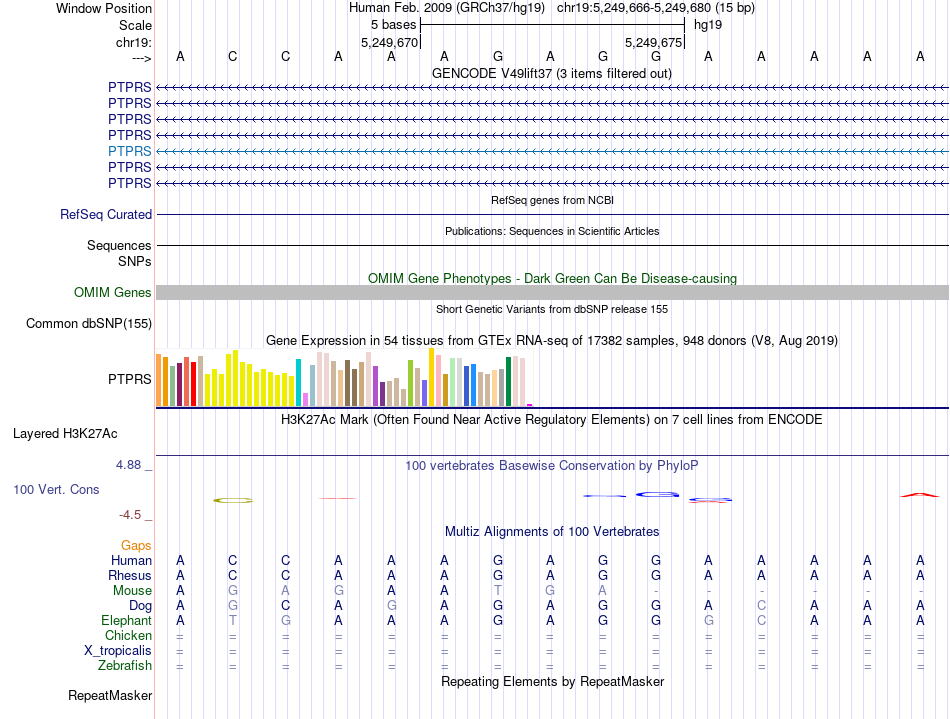
Task: Select the Chicken species row label
Action: 128,635
